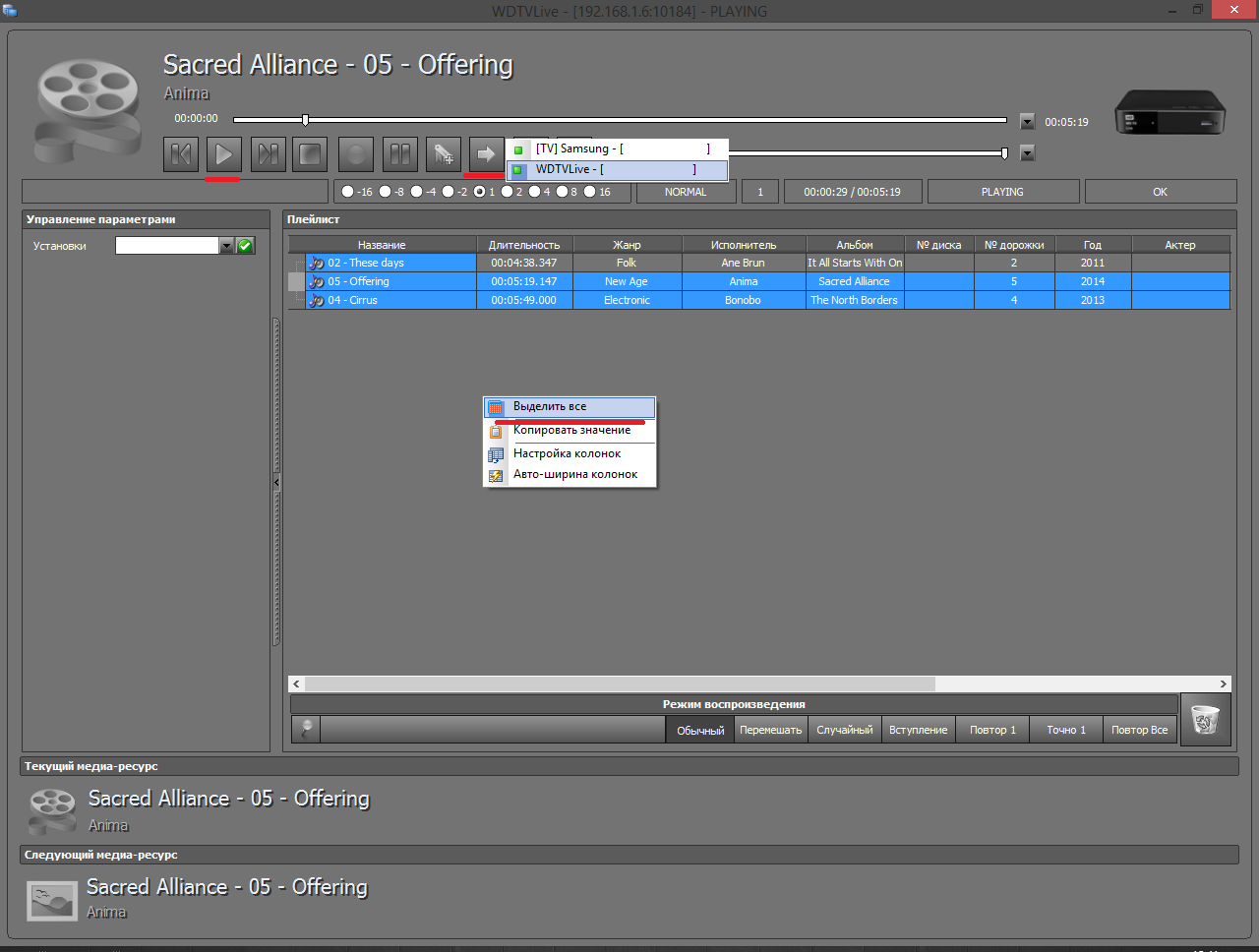Select the 2x speed radio button
Screen dimensions: 1259x952
tap(508, 192)
